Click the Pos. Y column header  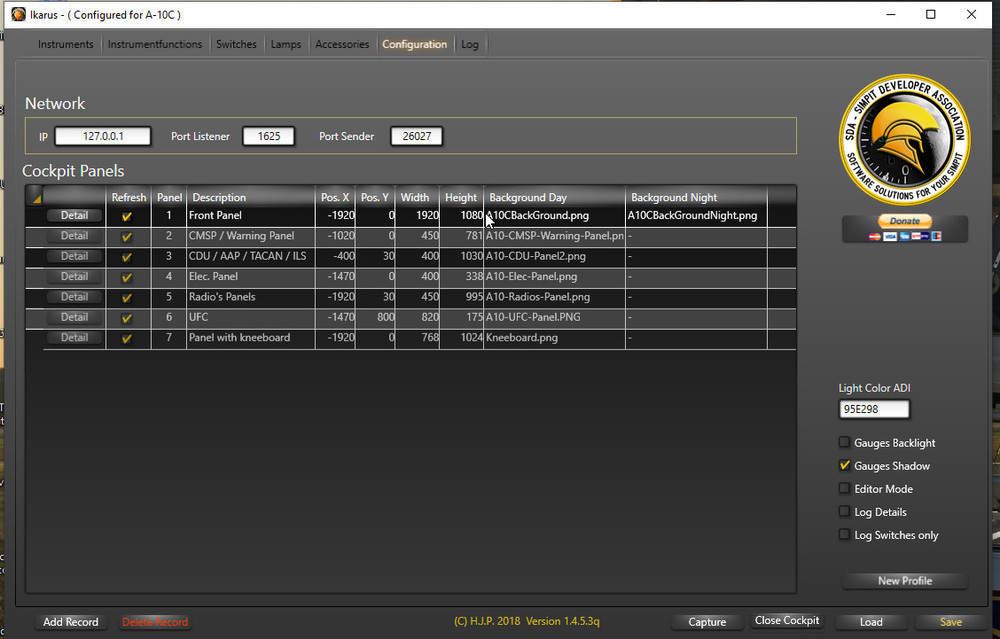[x=375, y=198]
